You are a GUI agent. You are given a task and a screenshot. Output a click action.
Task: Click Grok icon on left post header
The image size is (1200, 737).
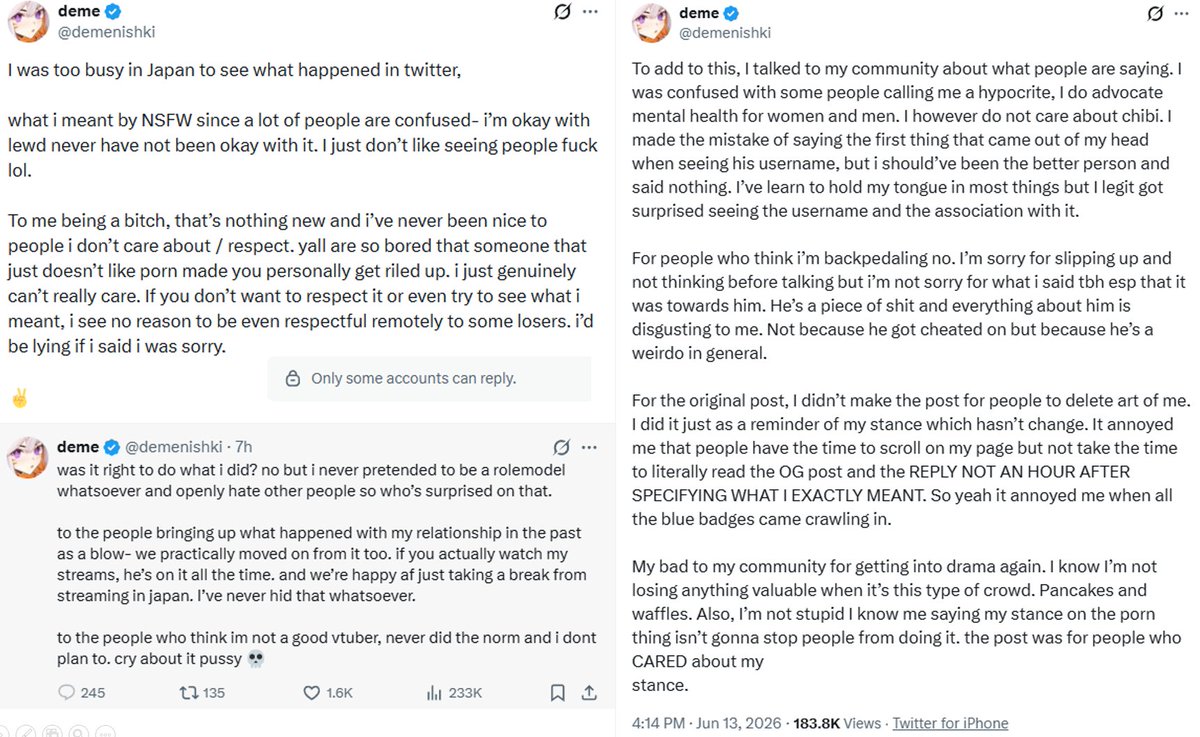point(563,13)
